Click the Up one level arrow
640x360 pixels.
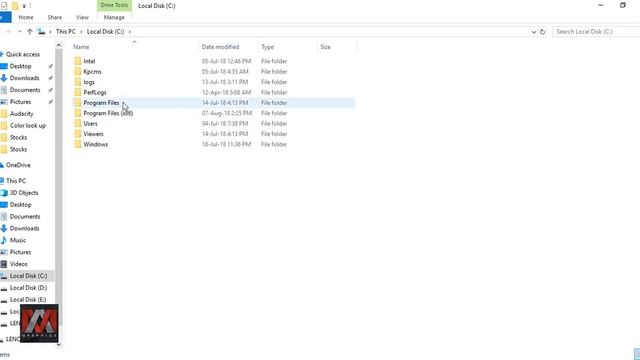[29, 31]
